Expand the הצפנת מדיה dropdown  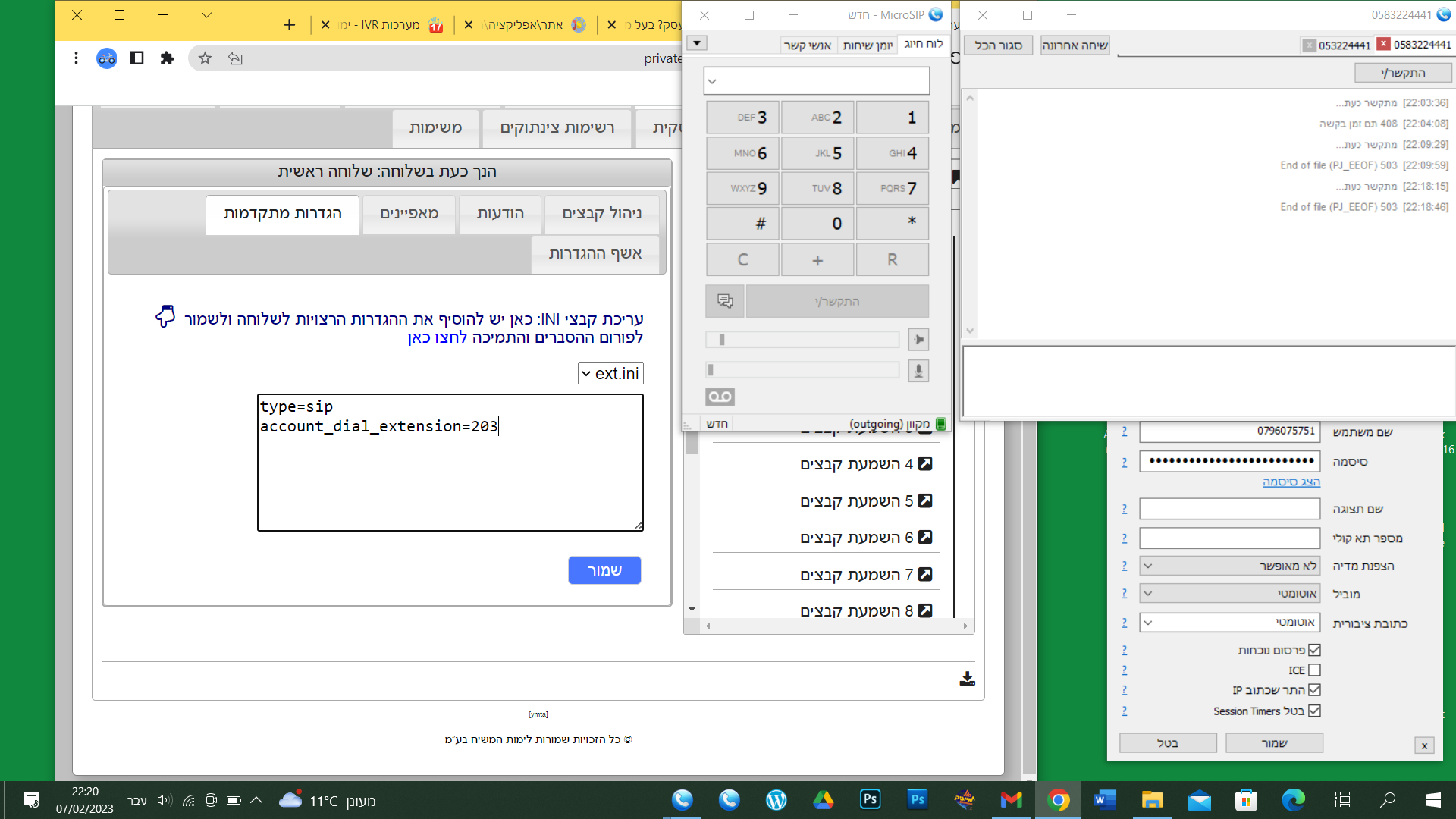click(1228, 566)
